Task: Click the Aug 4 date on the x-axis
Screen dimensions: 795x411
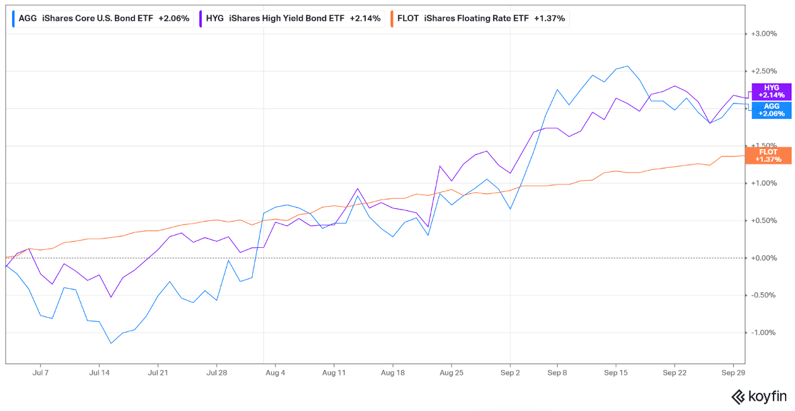Action: click(x=274, y=370)
